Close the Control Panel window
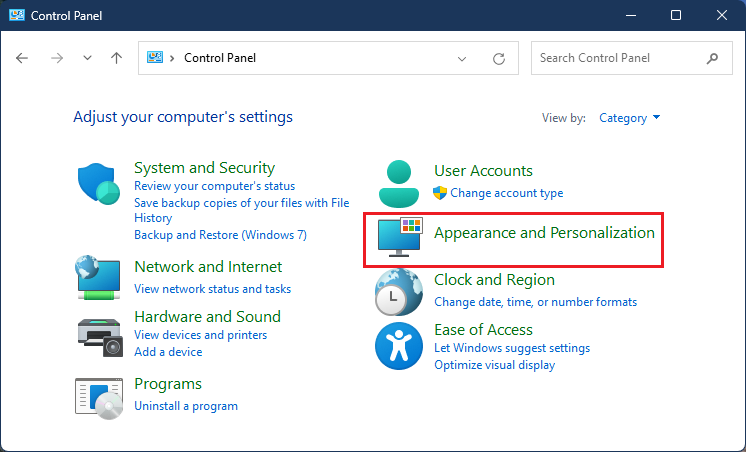This screenshot has height=452, width=746. [x=722, y=15]
